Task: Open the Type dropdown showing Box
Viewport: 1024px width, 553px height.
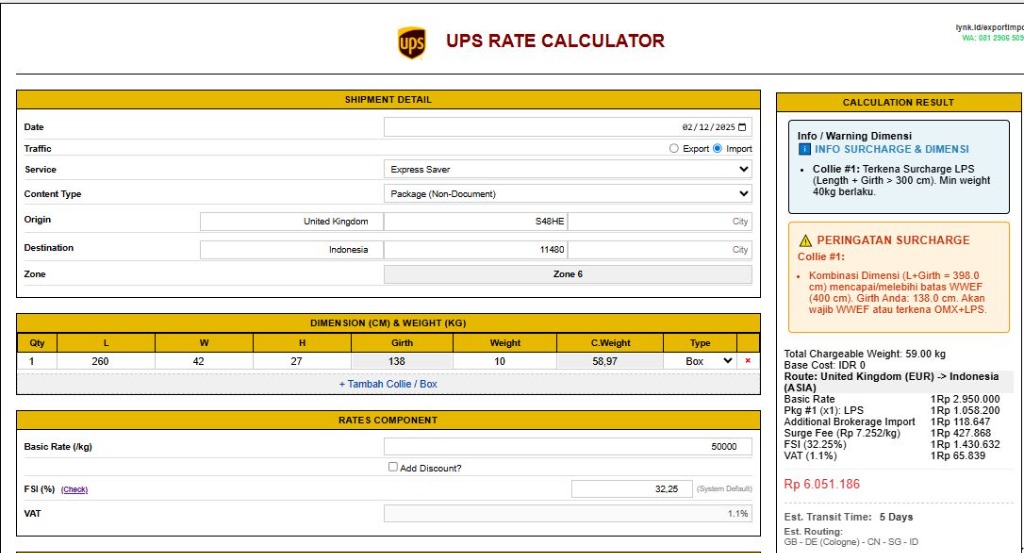Action: [708, 361]
